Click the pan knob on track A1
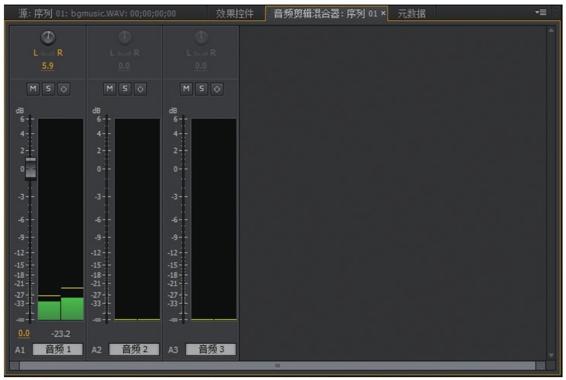The width and height of the screenshot is (566, 380). click(48, 37)
